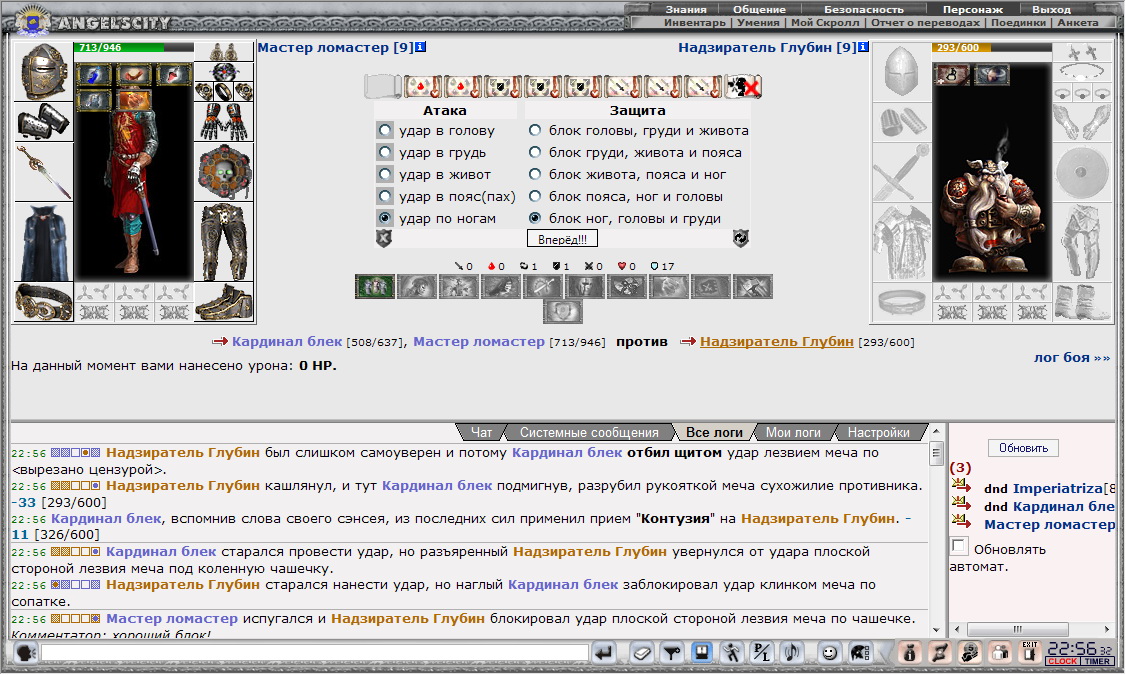The height and width of the screenshot is (675, 1126).
Task: Click the equipped belt slot
Action: (43, 301)
